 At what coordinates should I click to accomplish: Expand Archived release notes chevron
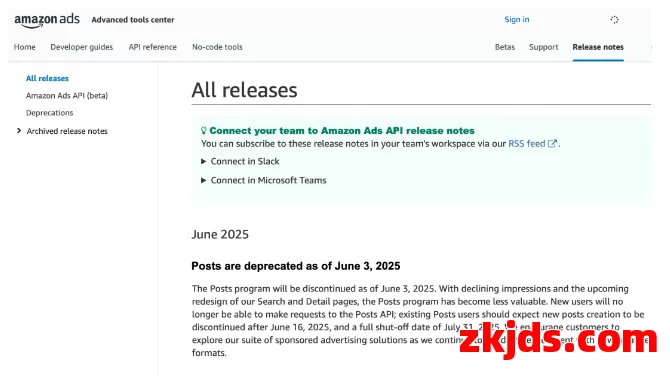coord(19,131)
